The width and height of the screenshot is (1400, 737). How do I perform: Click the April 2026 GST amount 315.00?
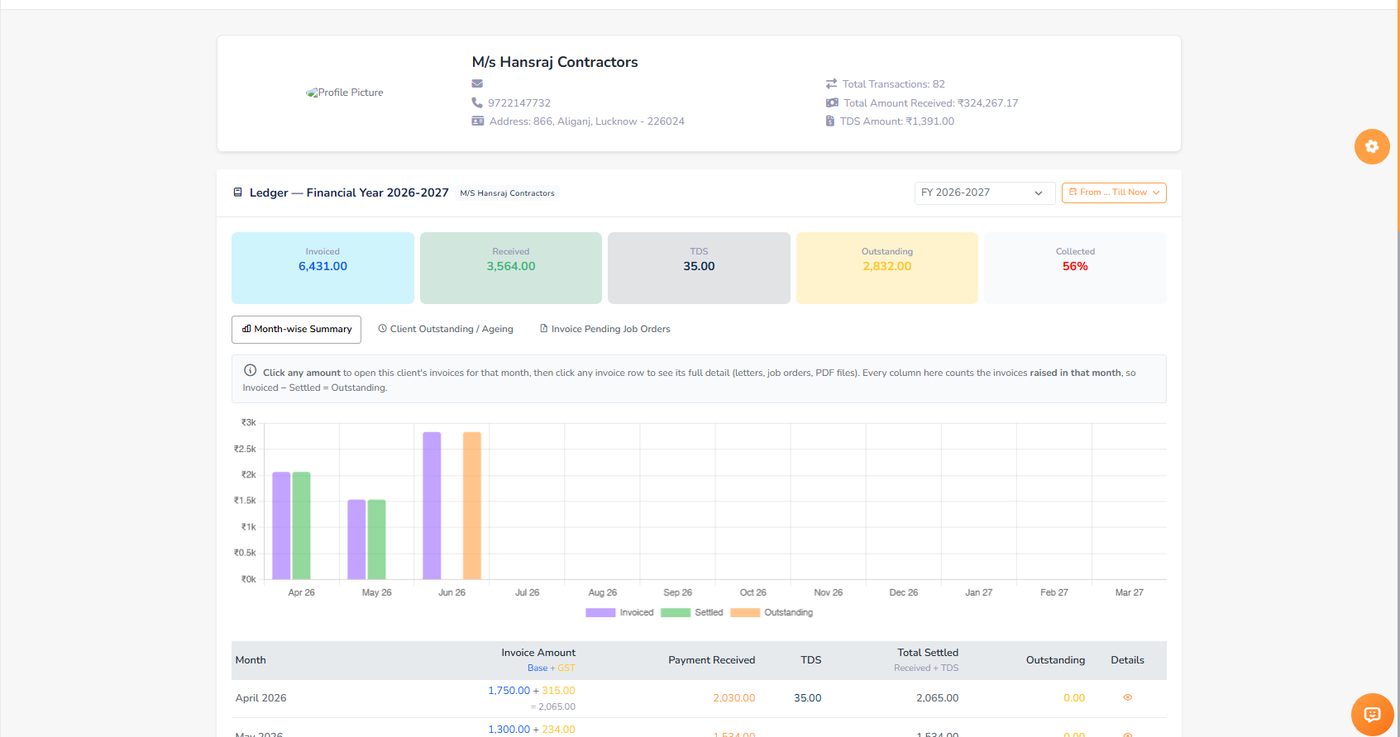(x=559, y=690)
